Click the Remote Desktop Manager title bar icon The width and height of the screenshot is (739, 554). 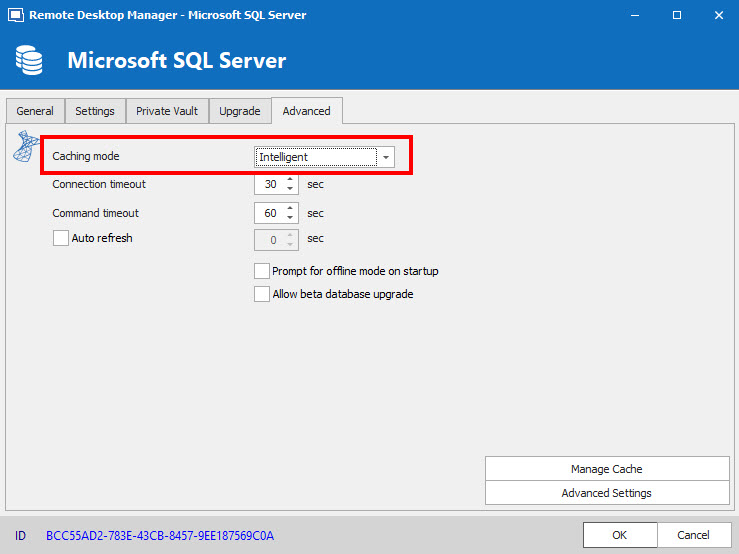(14, 15)
